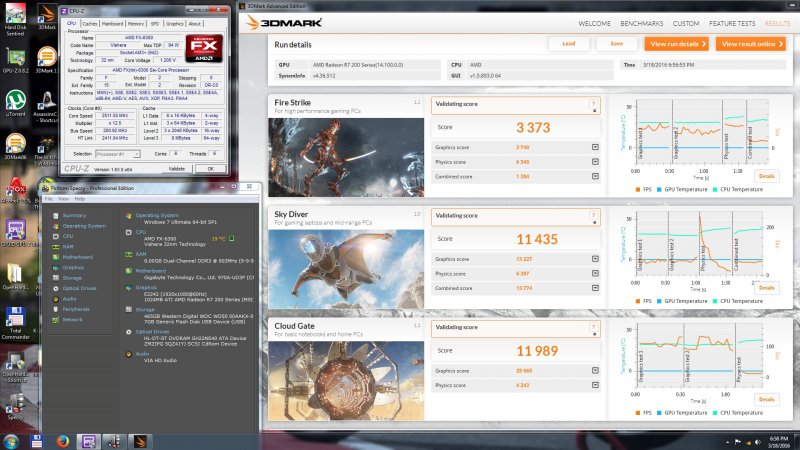Open the File menu in Speccy
Viewport: 800px width, 450px height.
click(x=48, y=198)
